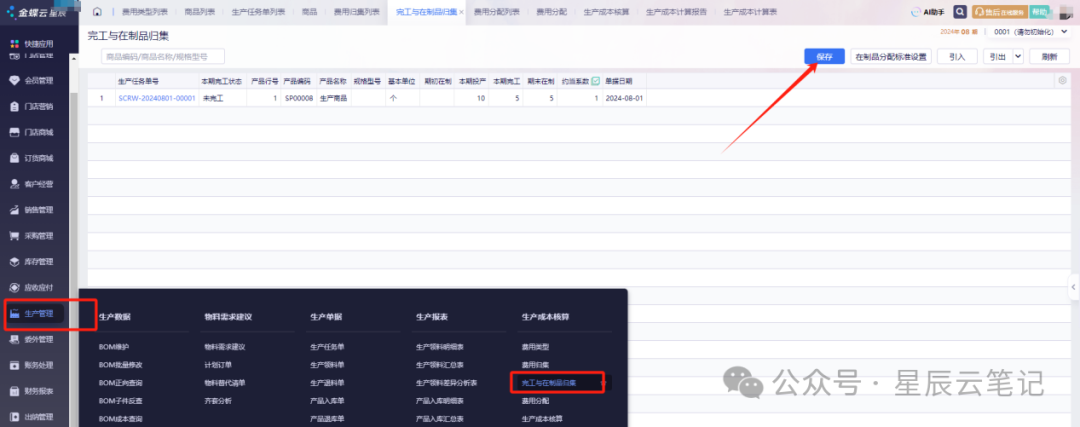Click the search magnifier icon in header

(x=959, y=12)
